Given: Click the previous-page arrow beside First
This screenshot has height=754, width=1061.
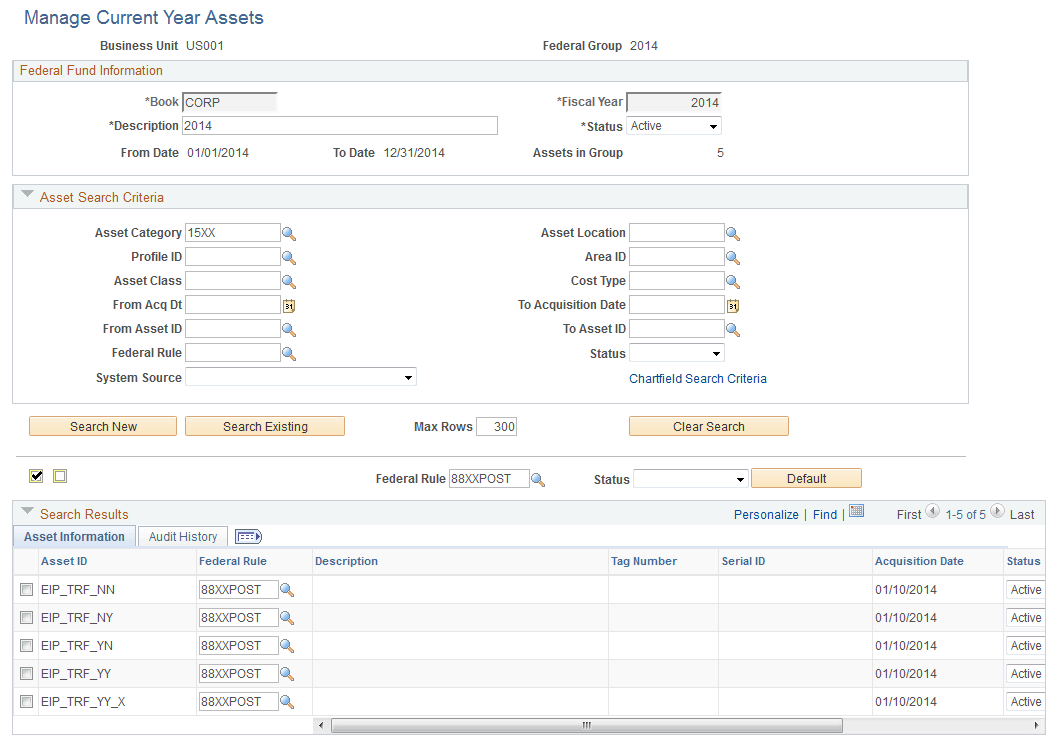Looking at the screenshot, I should [x=932, y=513].
